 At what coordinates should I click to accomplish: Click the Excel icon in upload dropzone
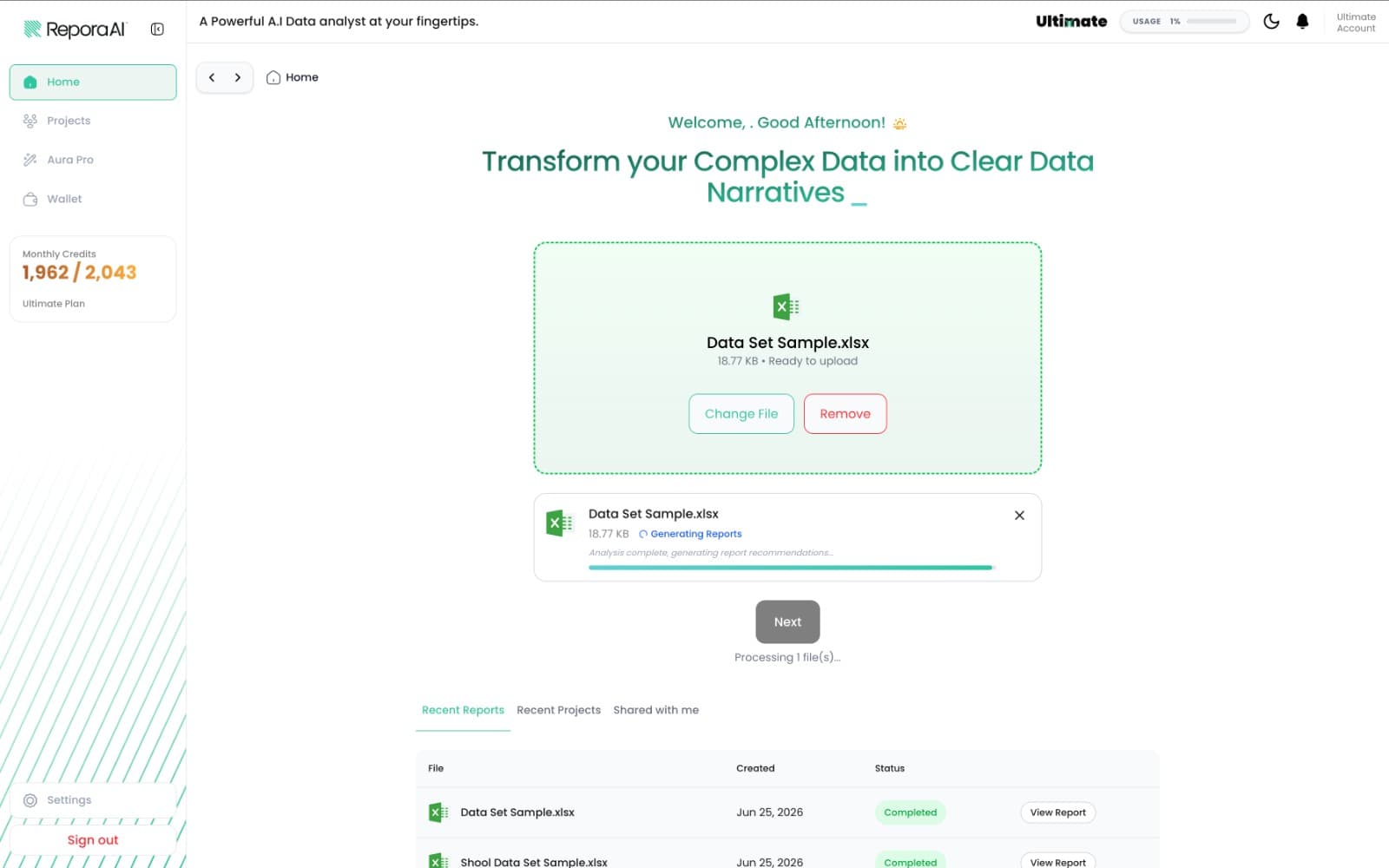click(x=787, y=306)
